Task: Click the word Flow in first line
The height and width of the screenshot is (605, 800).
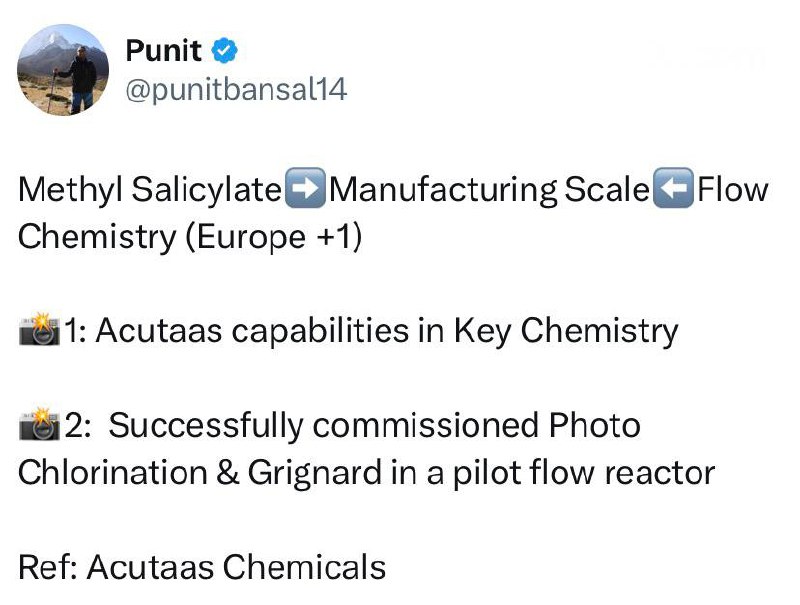Action: click(x=733, y=189)
